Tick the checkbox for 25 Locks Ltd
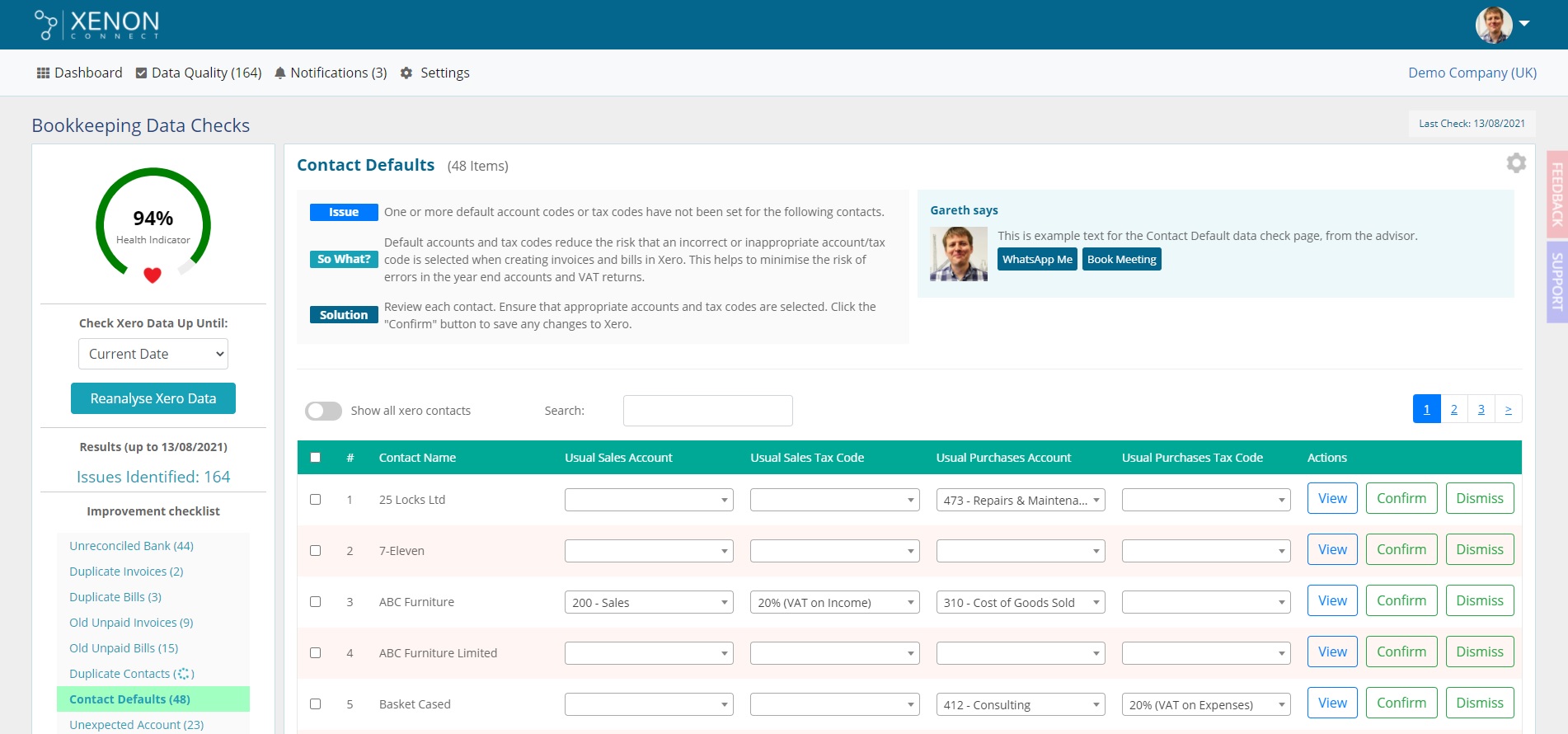 [x=315, y=500]
